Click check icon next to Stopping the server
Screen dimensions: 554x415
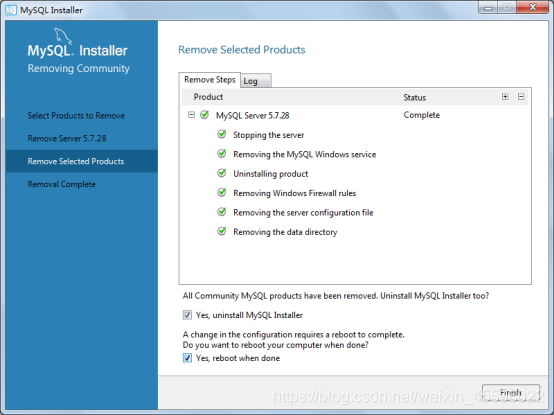coord(222,134)
